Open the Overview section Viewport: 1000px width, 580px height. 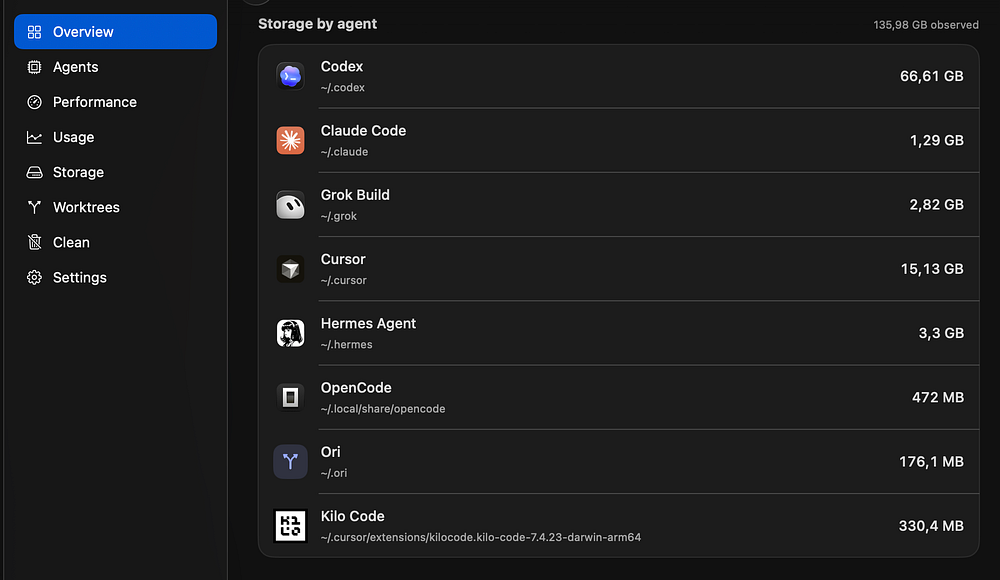pos(115,32)
